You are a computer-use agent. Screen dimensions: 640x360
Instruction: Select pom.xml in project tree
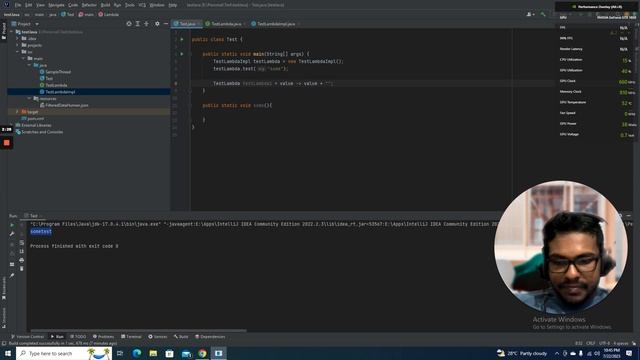coord(33,118)
